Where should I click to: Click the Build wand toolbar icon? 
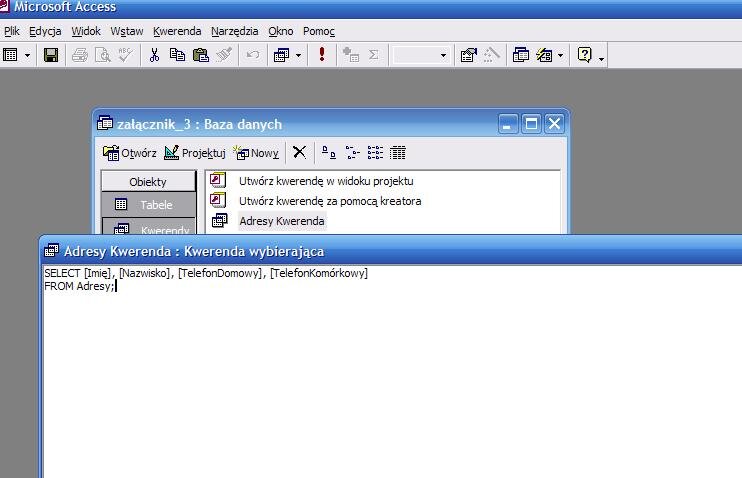[x=492, y=55]
